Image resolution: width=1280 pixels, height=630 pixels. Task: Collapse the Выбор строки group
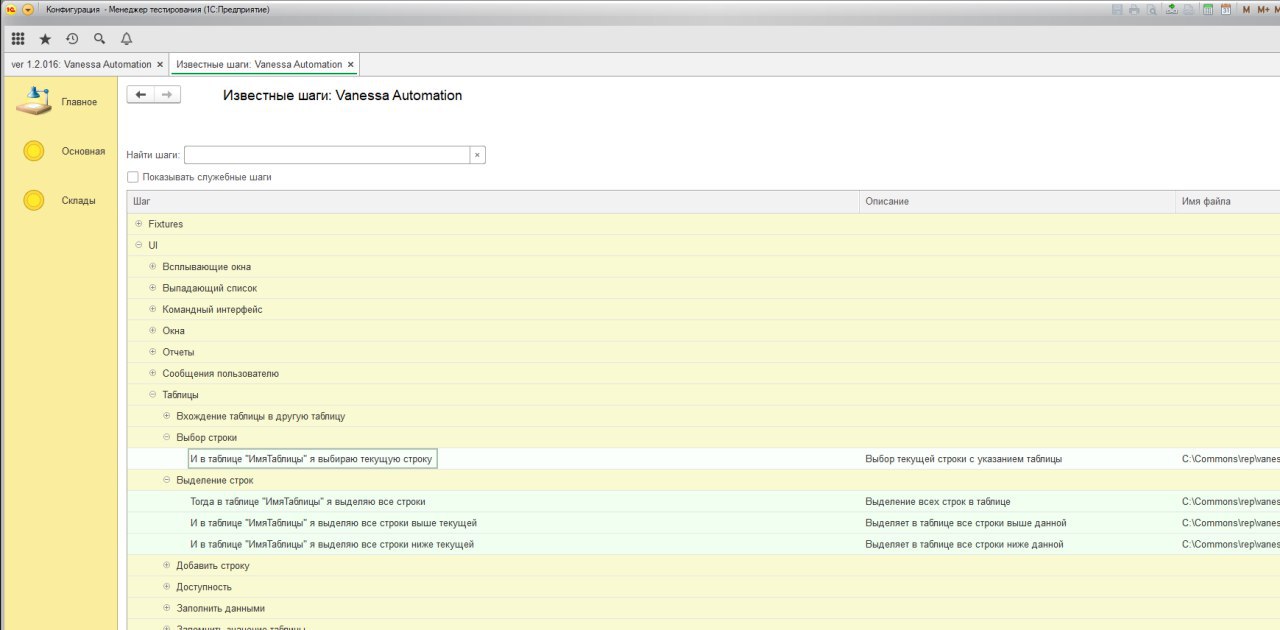[167, 437]
